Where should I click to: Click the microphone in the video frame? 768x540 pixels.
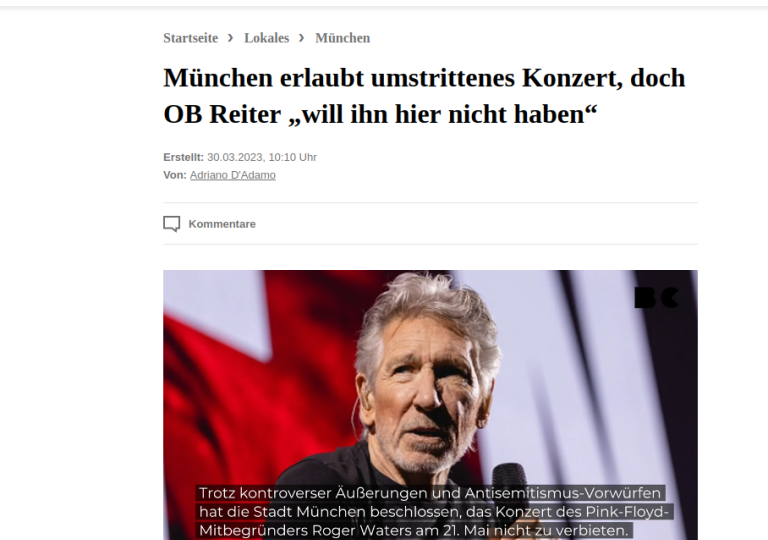tap(509, 483)
